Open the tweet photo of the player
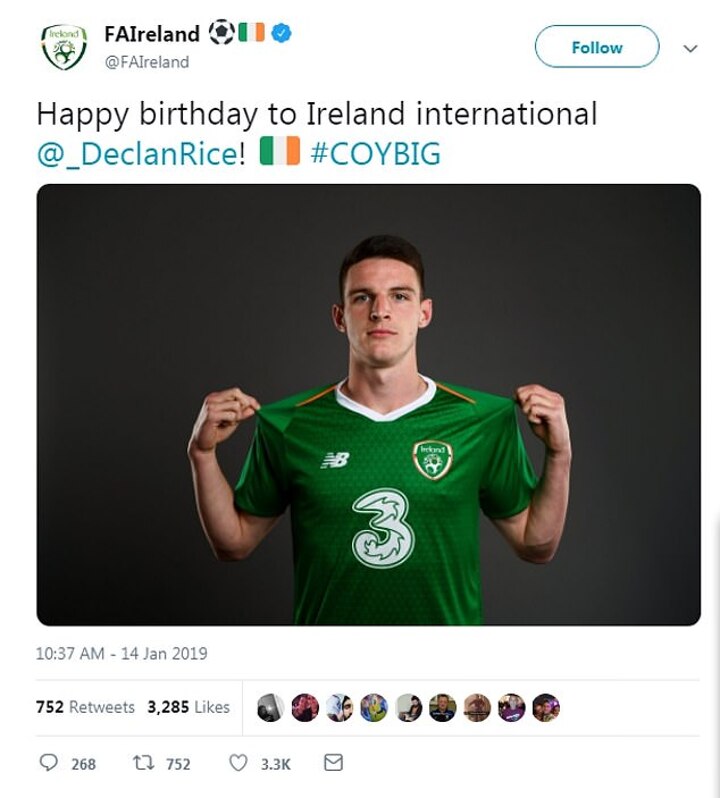The height and width of the screenshot is (798, 720). click(369, 405)
